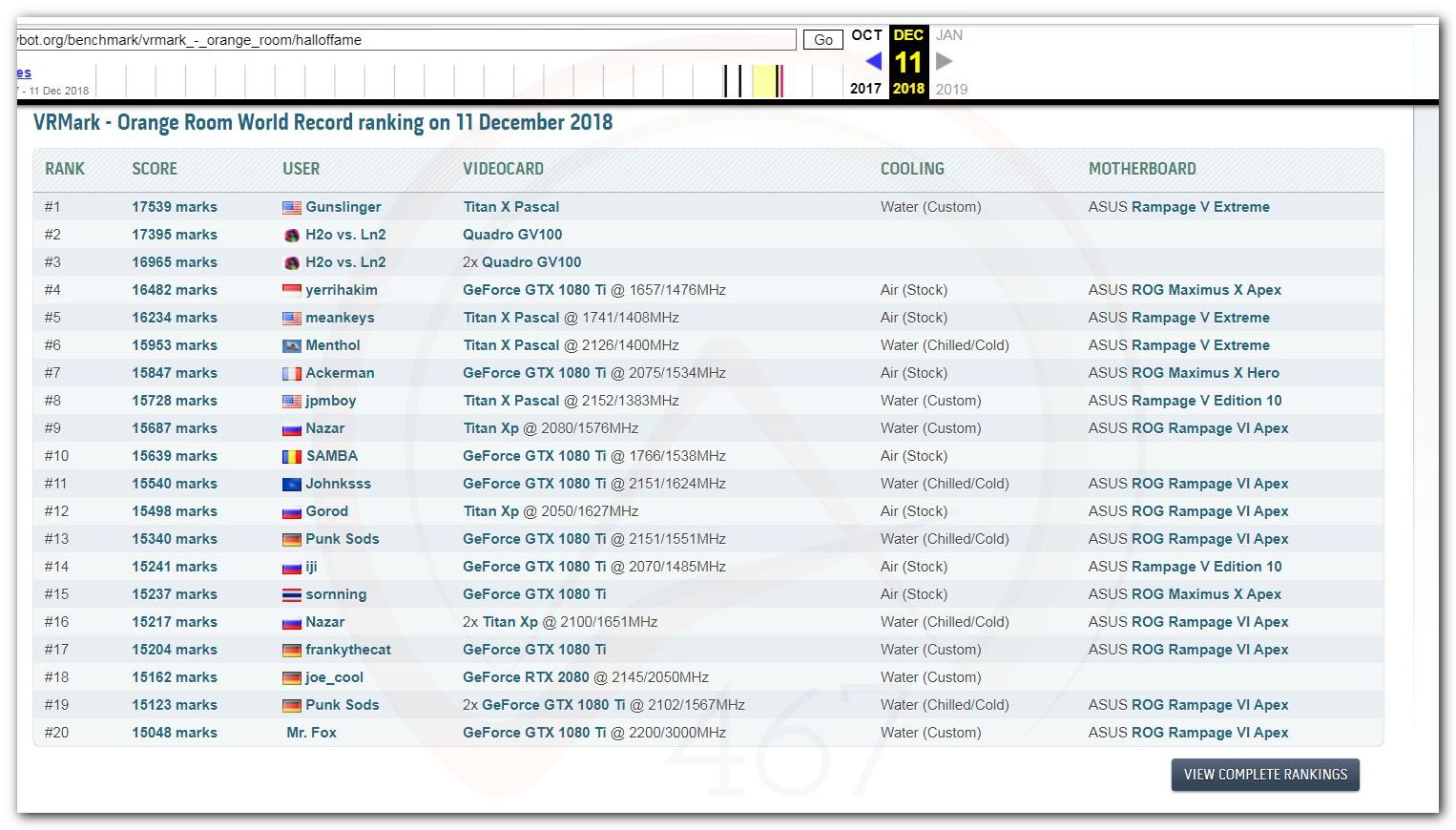Open the frankythecat user profile
1456x830 pixels.
tap(348, 650)
